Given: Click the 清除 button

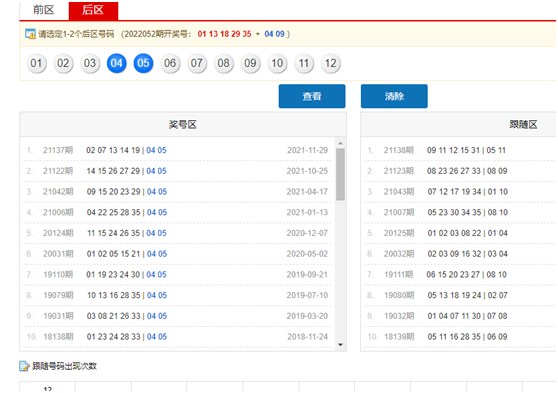Looking at the screenshot, I should tap(394, 96).
